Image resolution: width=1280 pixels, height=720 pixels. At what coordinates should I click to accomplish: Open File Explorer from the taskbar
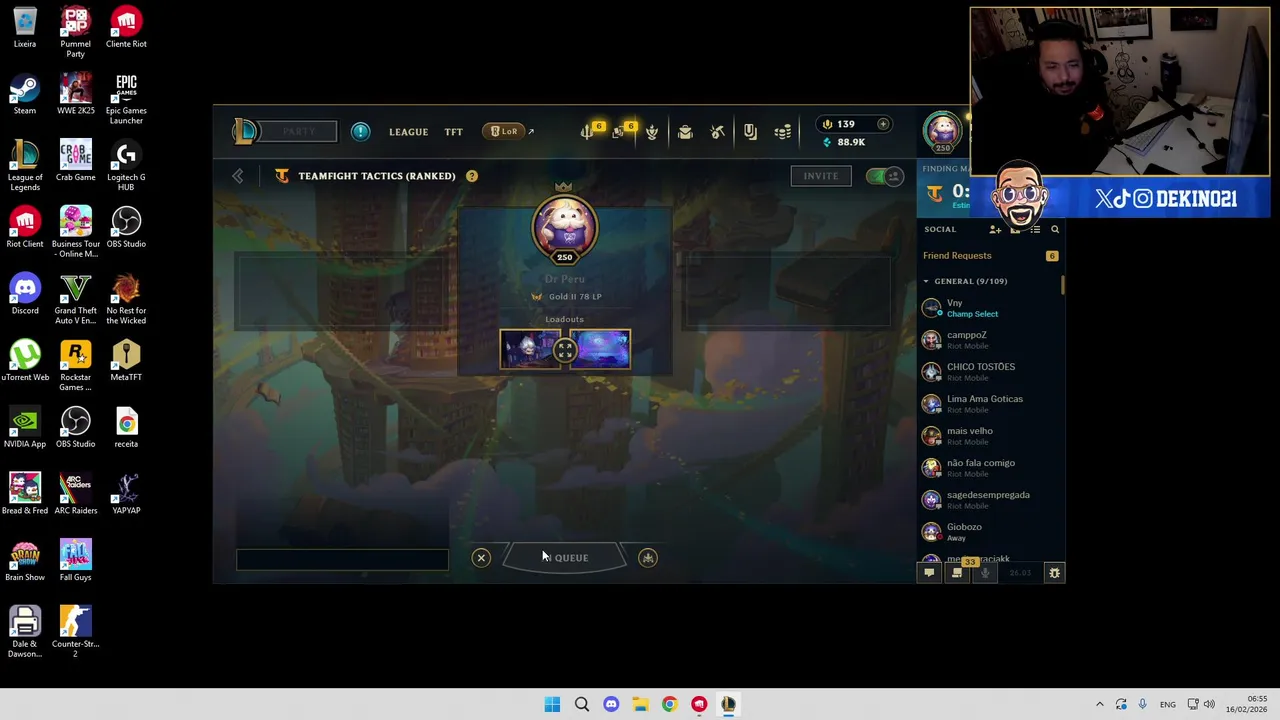[640, 704]
